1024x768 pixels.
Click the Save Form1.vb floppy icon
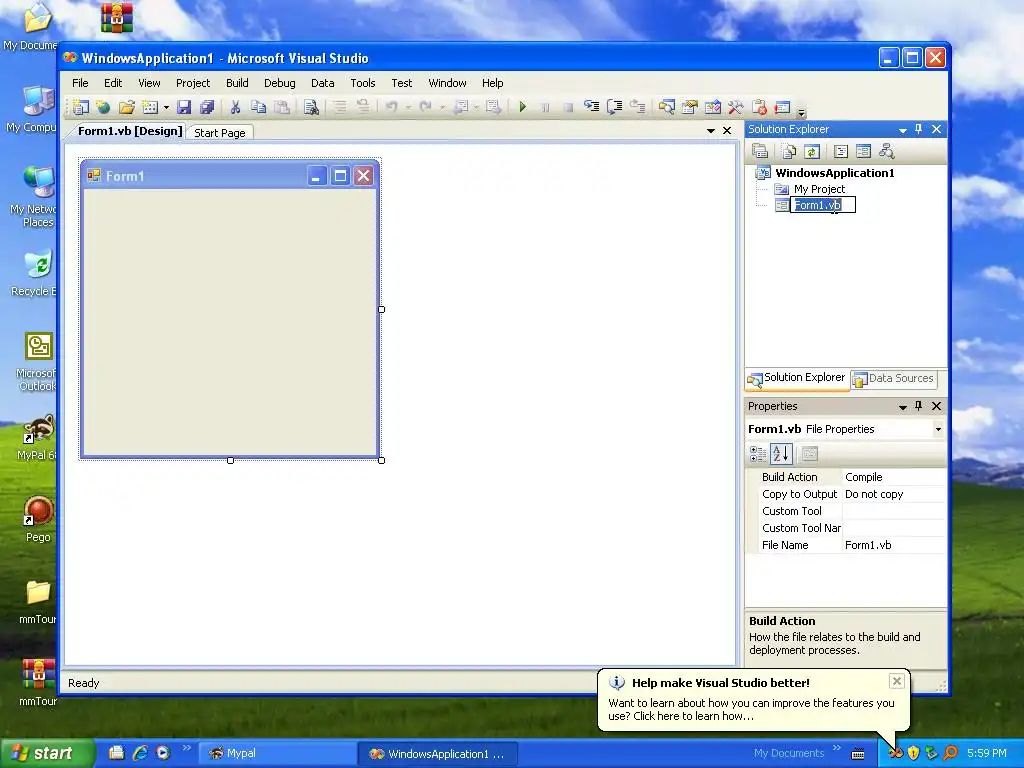[184, 107]
